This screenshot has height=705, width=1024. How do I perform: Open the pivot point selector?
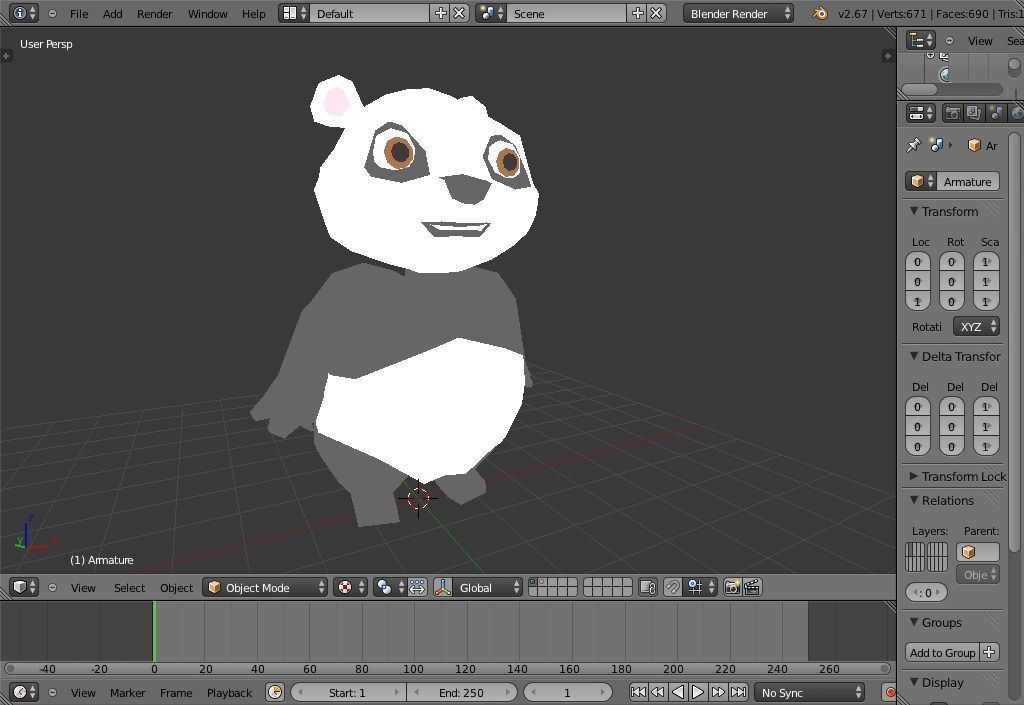[390, 588]
